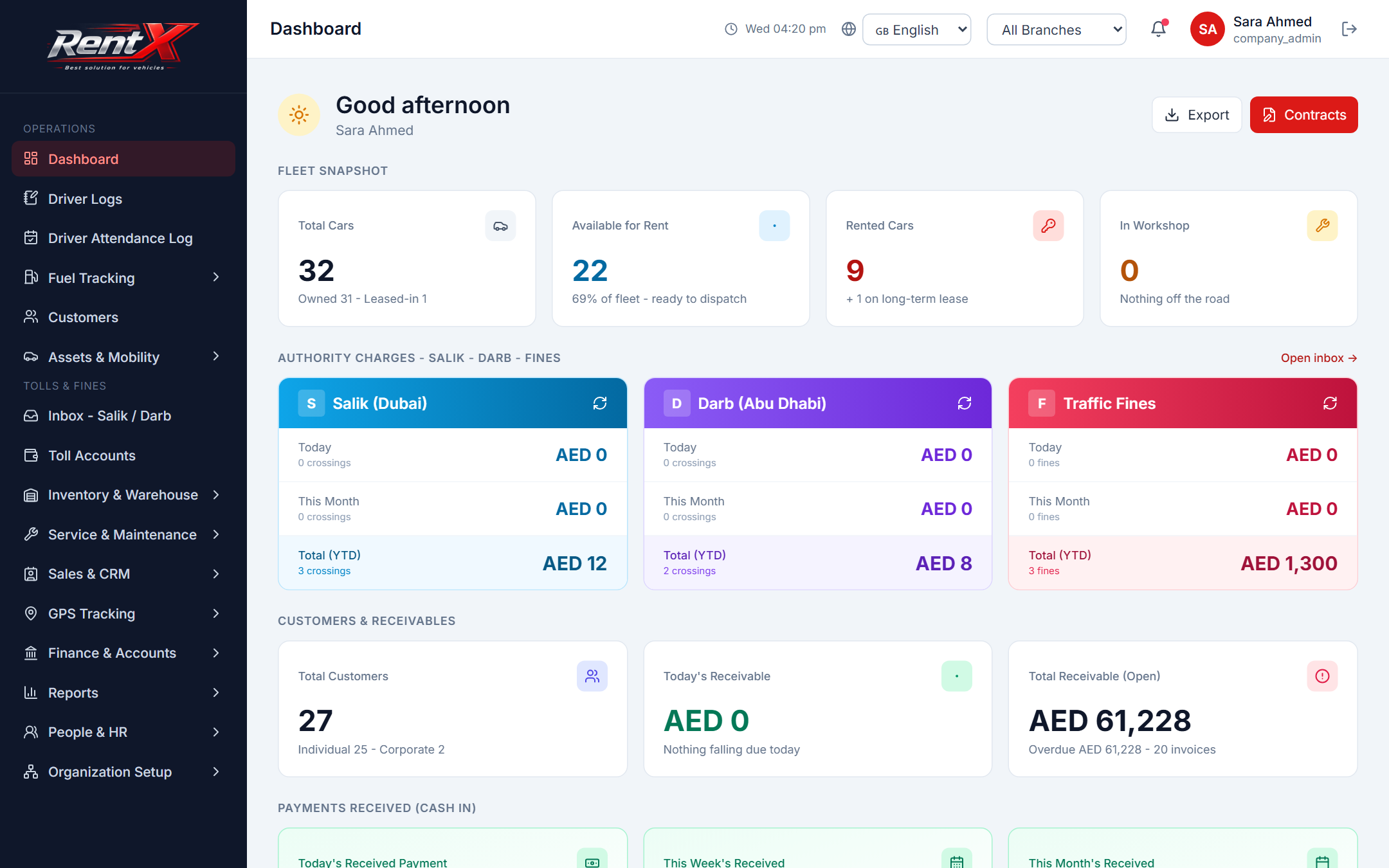Viewport: 1389px width, 868px height.
Task: Click the AED 1,300 fines total
Action: (x=1289, y=563)
